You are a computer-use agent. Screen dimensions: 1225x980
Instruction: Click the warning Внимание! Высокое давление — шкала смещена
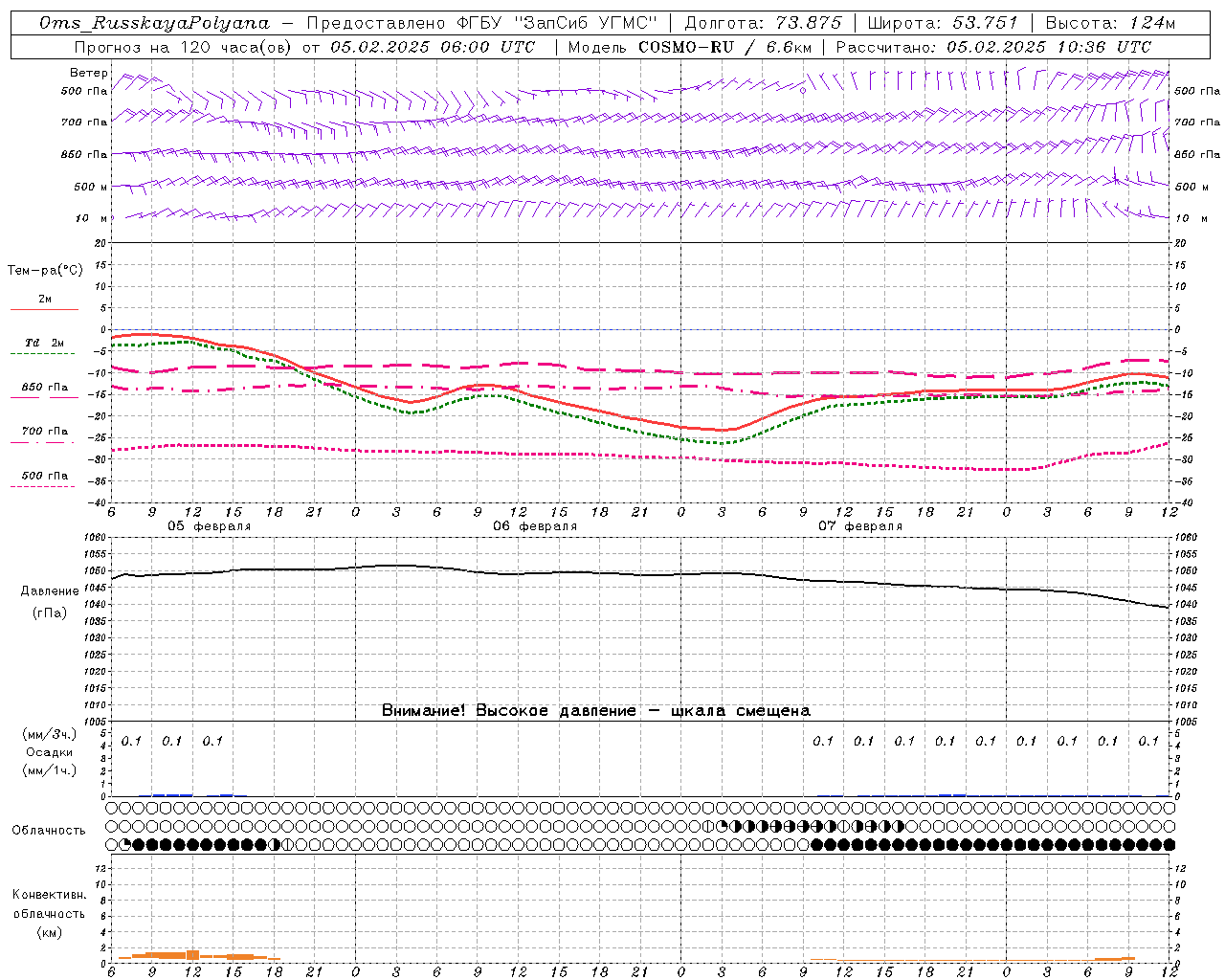tap(596, 710)
